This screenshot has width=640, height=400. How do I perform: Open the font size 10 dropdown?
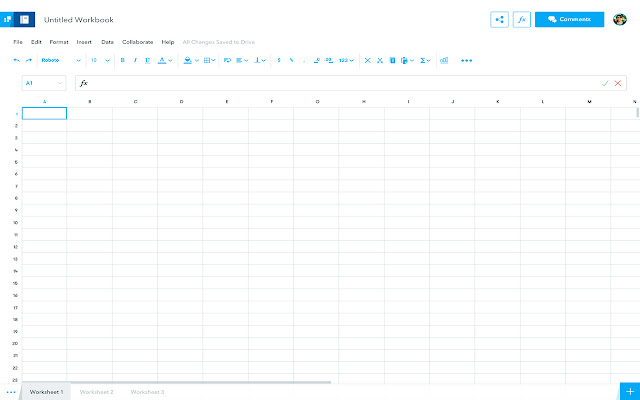pyautogui.click(x=100, y=60)
